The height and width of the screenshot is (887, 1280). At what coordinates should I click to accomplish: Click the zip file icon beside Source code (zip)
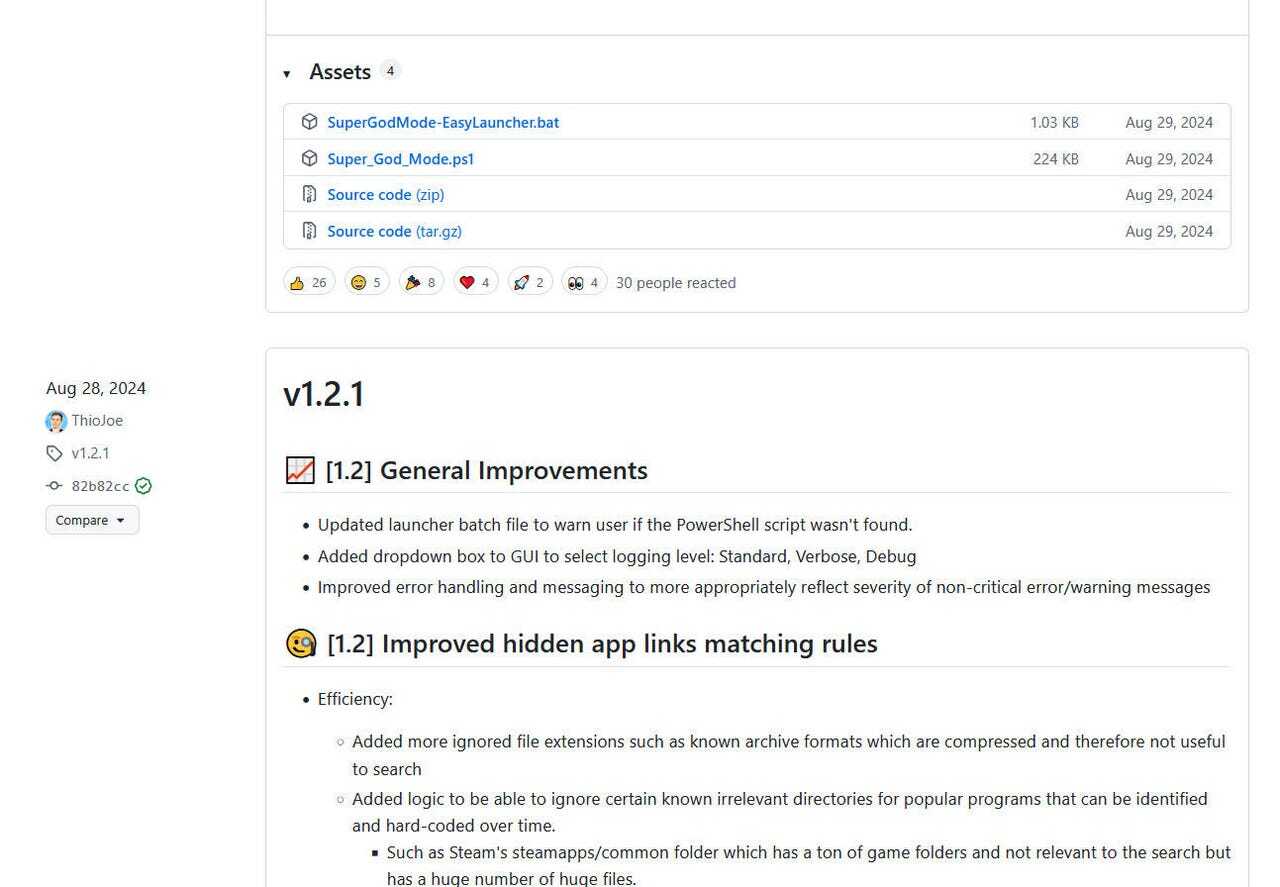[309, 195]
